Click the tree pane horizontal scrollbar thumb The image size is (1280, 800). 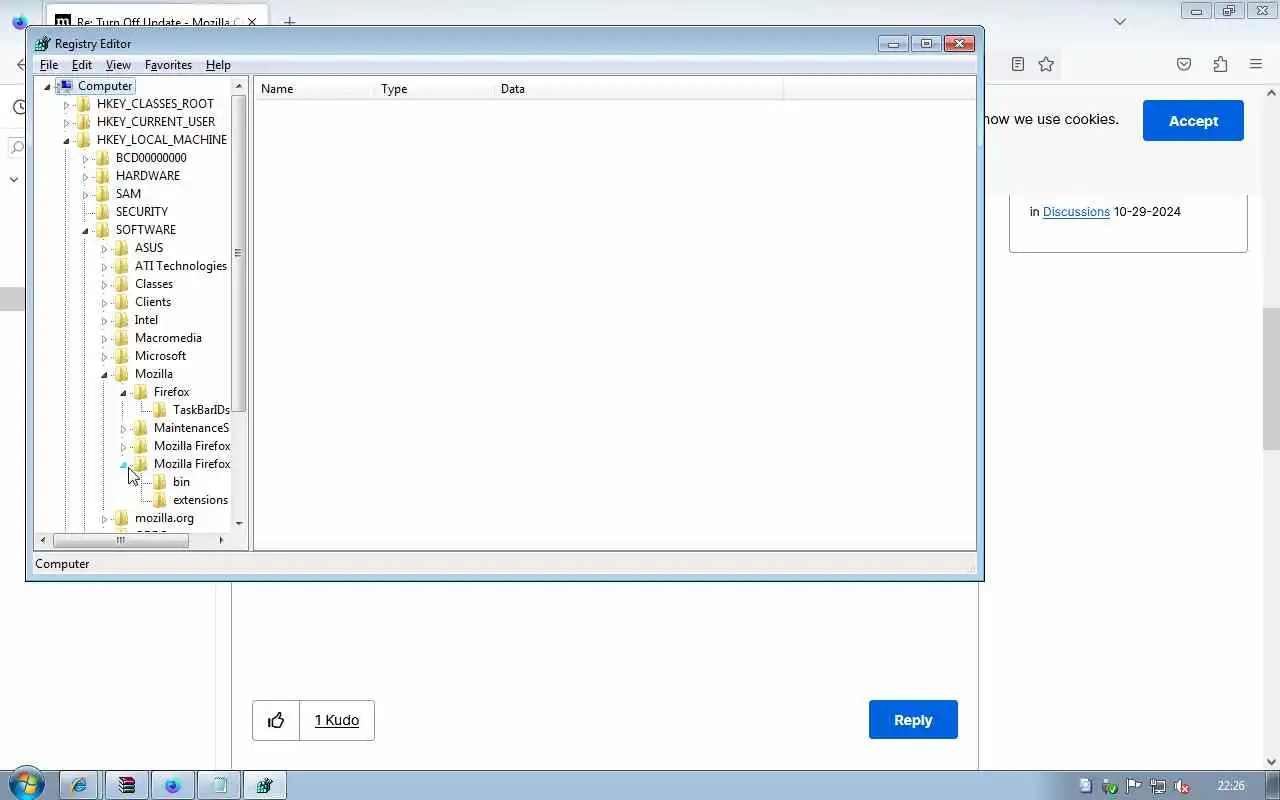point(121,540)
